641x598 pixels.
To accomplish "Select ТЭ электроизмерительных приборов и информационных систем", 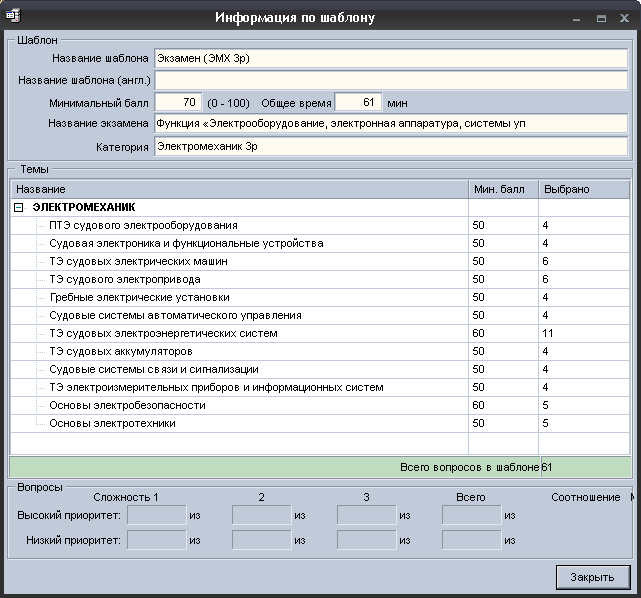I will tap(216, 387).
